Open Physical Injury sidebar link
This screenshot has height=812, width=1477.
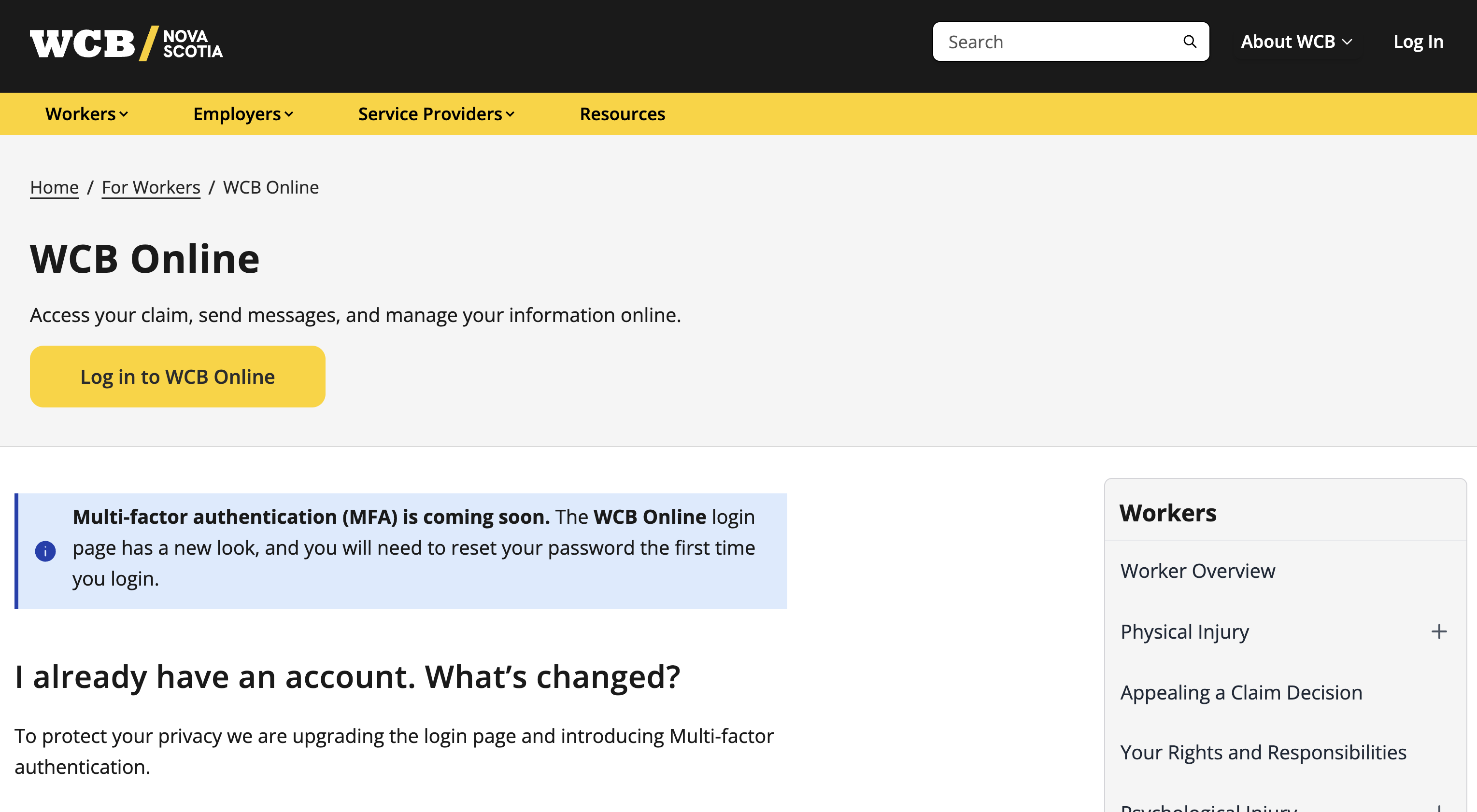1185,631
